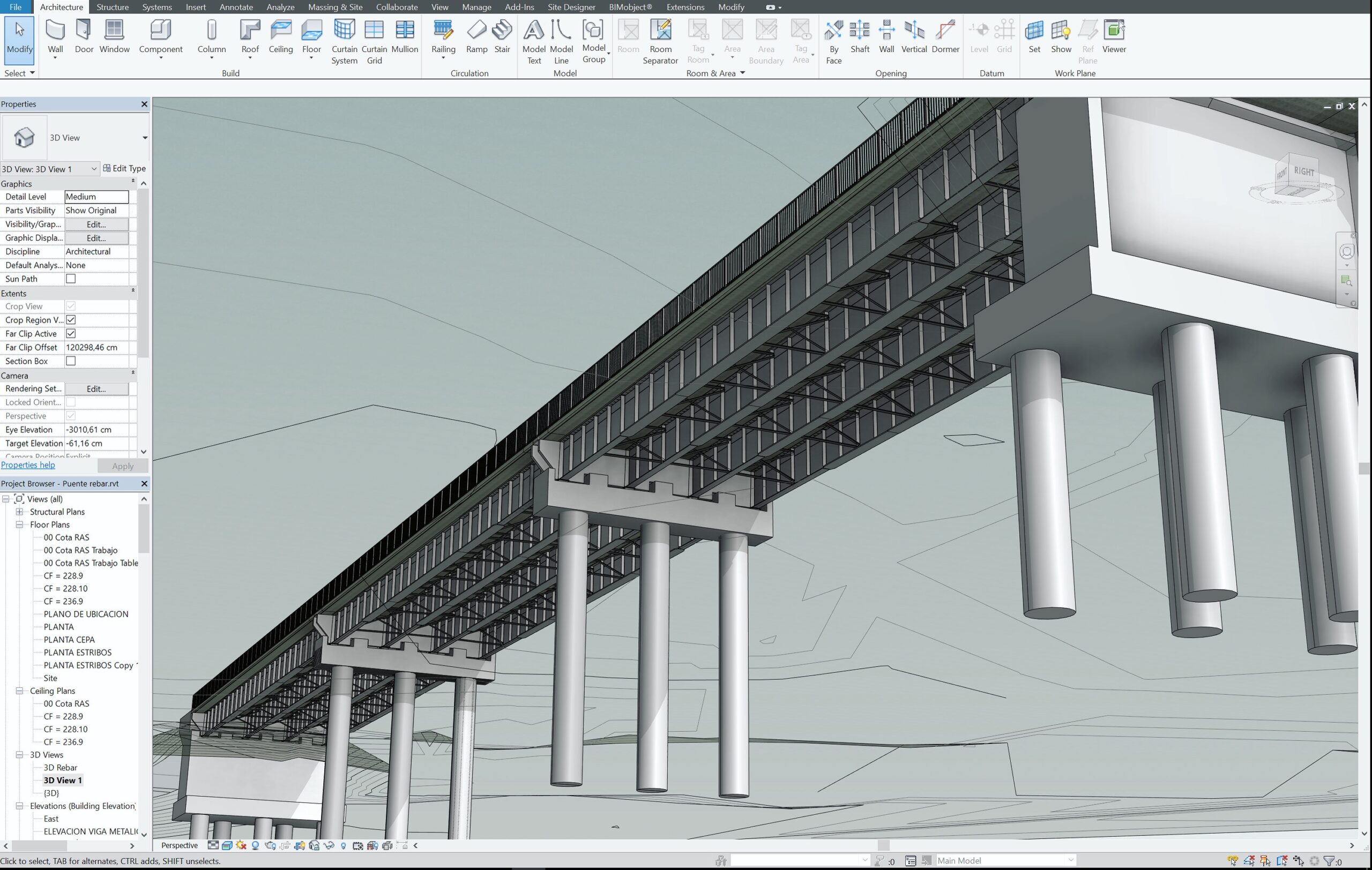Viewport: 1372px width, 870px height.
Task: Enable the Sun Path checkbox
Action: coord(71,279)
